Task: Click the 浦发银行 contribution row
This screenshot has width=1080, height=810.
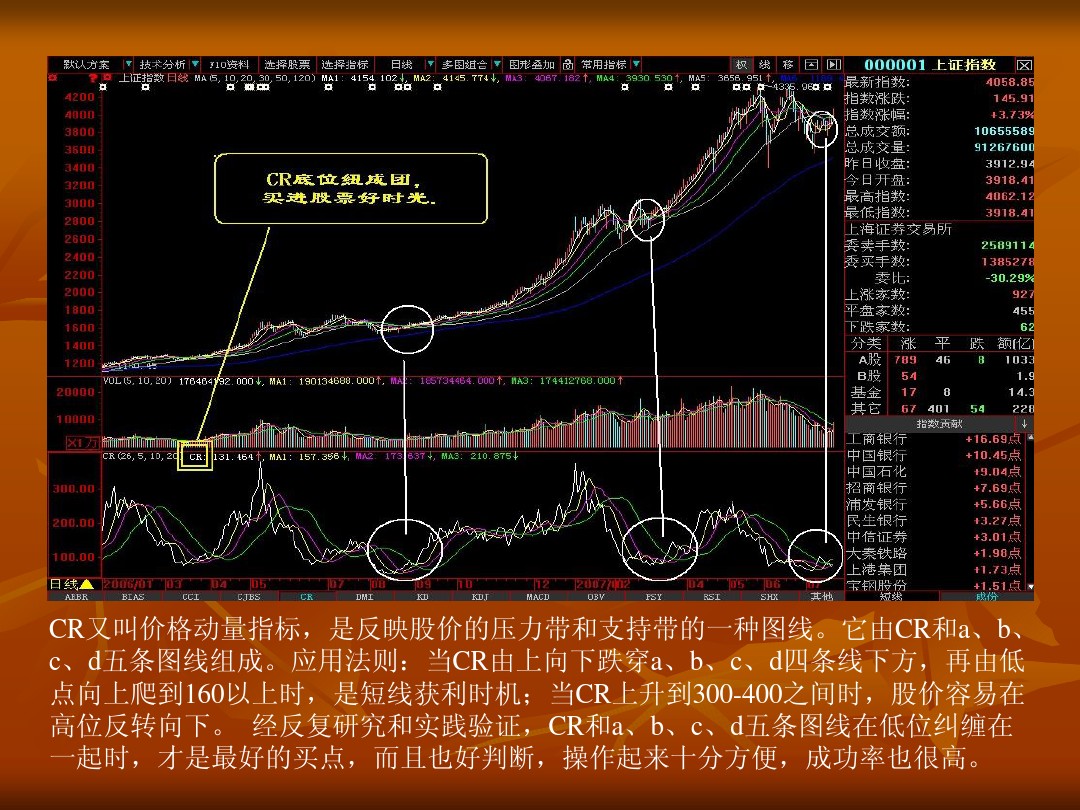Action: coord(935,504)
